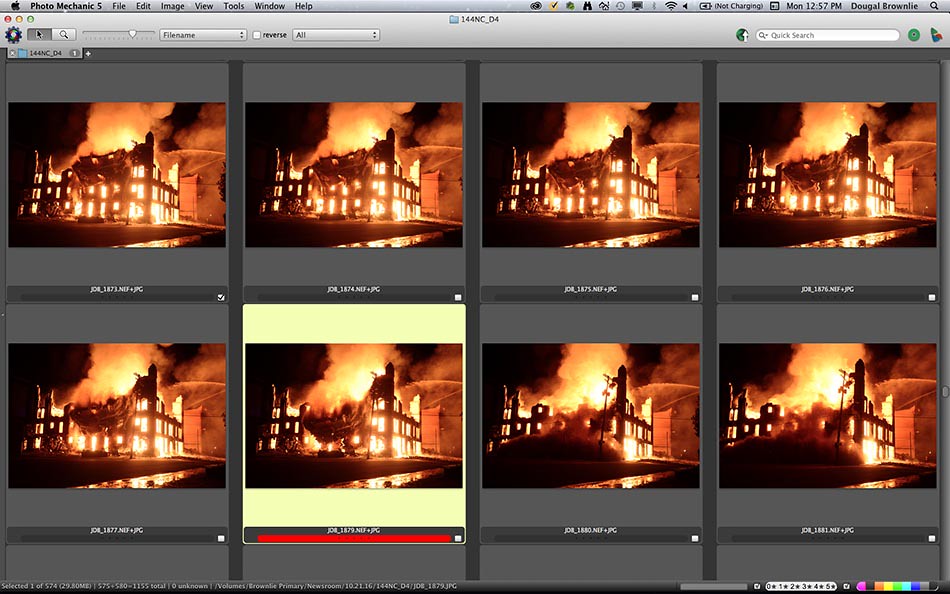This screenshot has height=594, width=950.
Task: Toggle the color class filter checkbox
Action: 846,586
